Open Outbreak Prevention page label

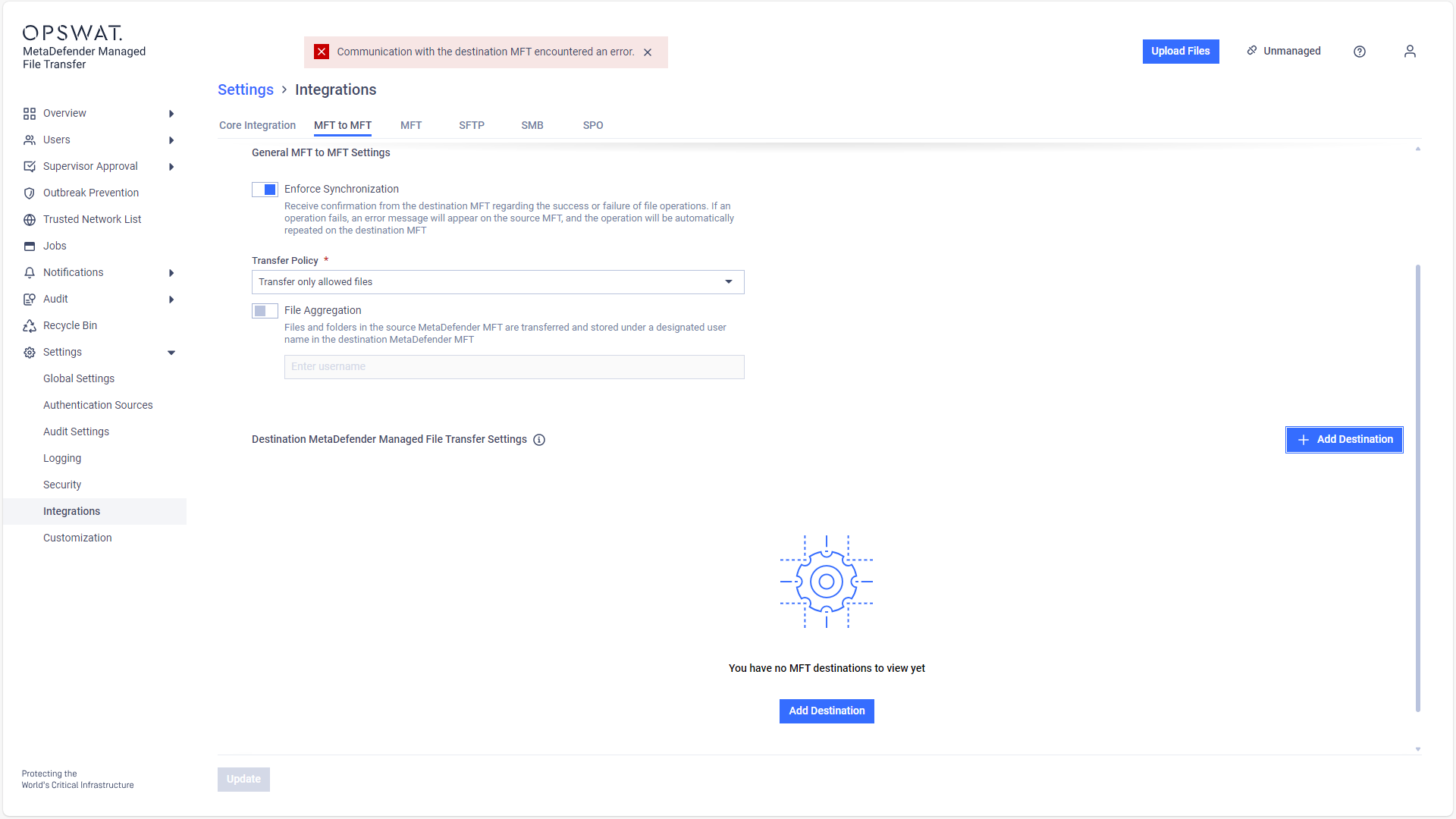coord(91,193)
